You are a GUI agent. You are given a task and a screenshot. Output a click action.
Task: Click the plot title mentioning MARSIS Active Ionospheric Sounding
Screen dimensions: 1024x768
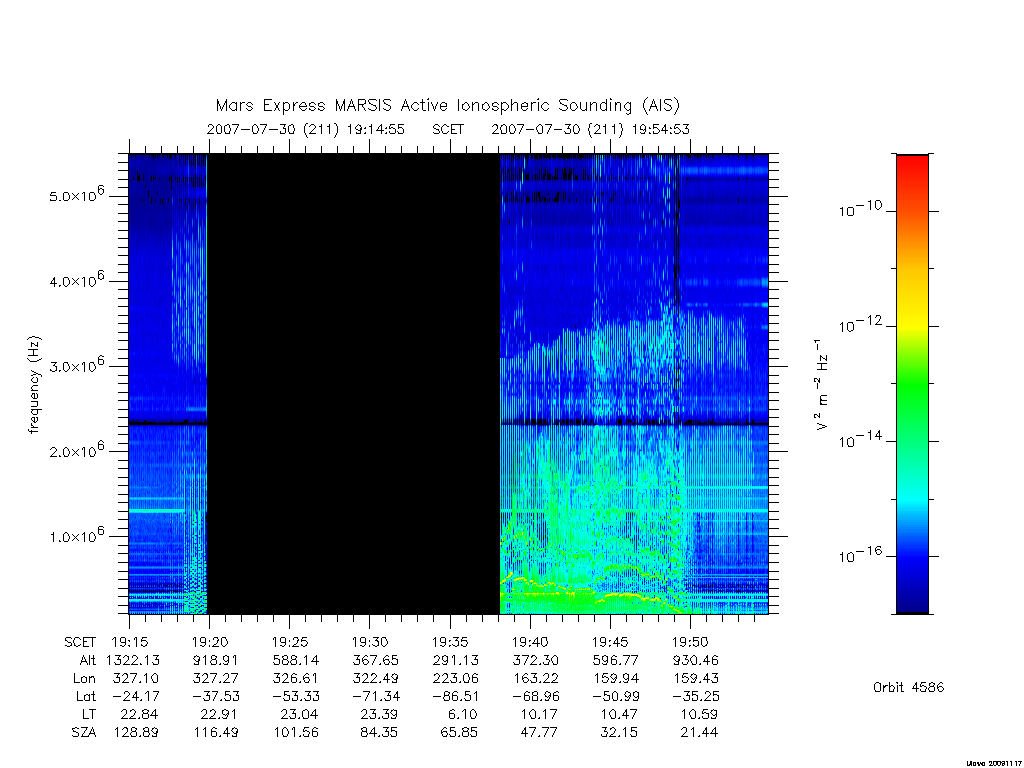[447, 106]
